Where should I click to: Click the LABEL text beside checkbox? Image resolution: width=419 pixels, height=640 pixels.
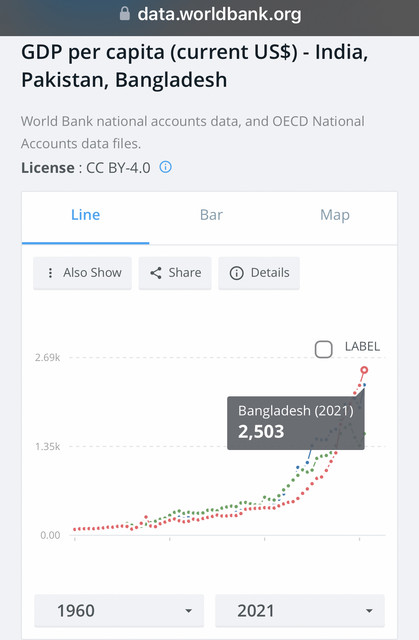coord(362,347)
